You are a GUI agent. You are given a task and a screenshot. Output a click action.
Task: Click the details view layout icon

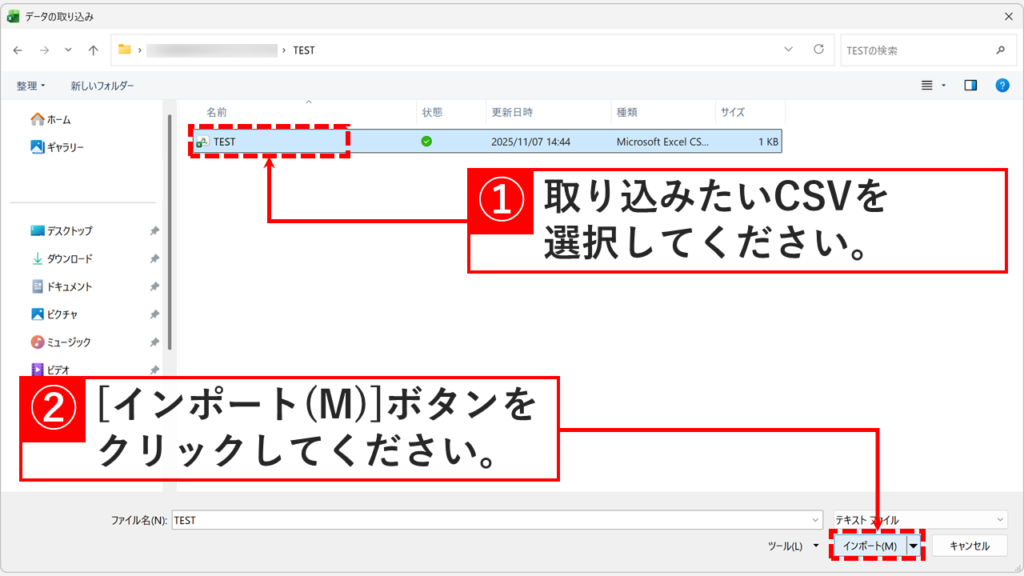pyautogui.click(x=925, y=85)
